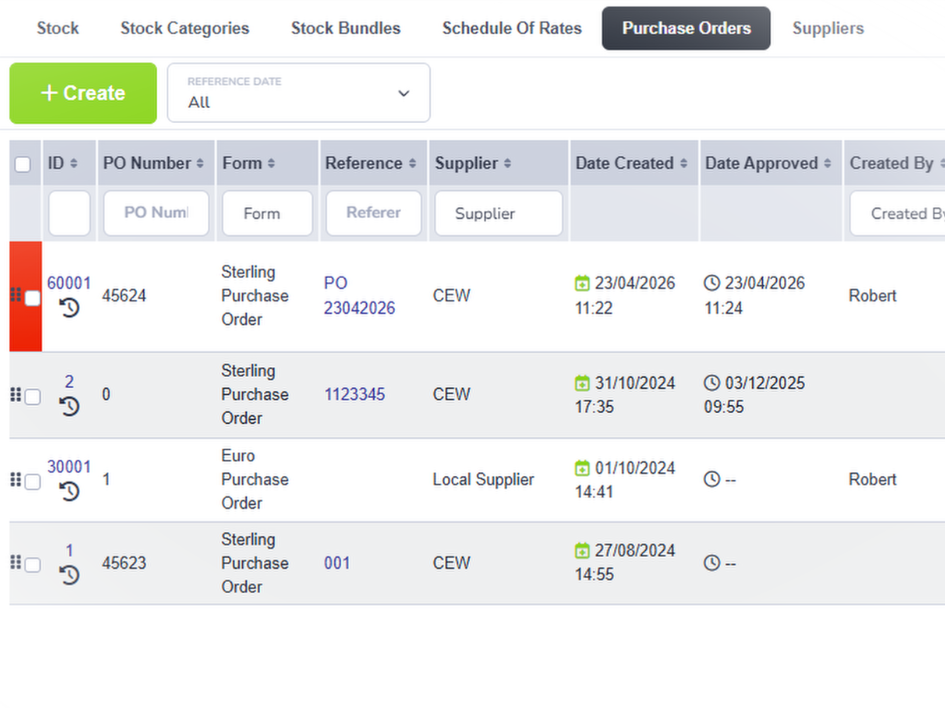Click calendar icon beside 27/08/2024 14:55
Image resolution: width=945 pixels, height=708 pixels.
(x=582, y=550)
